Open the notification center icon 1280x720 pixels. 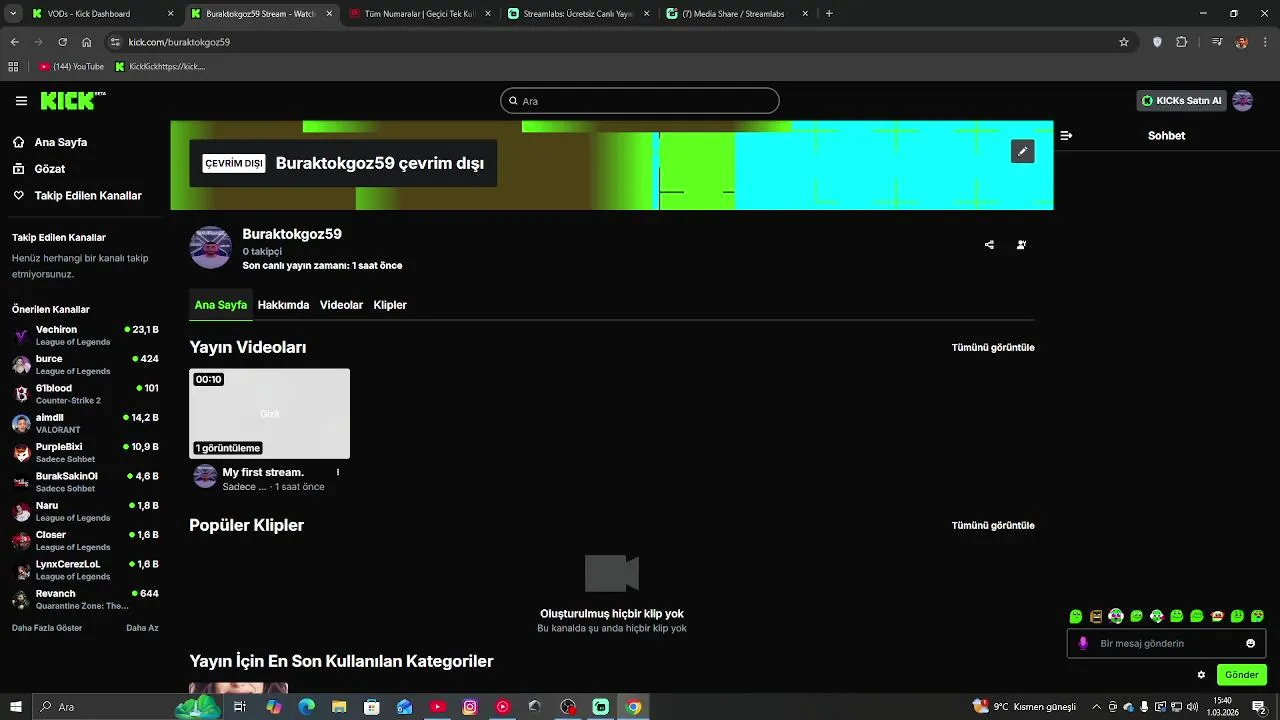[x=1259, y=707]
